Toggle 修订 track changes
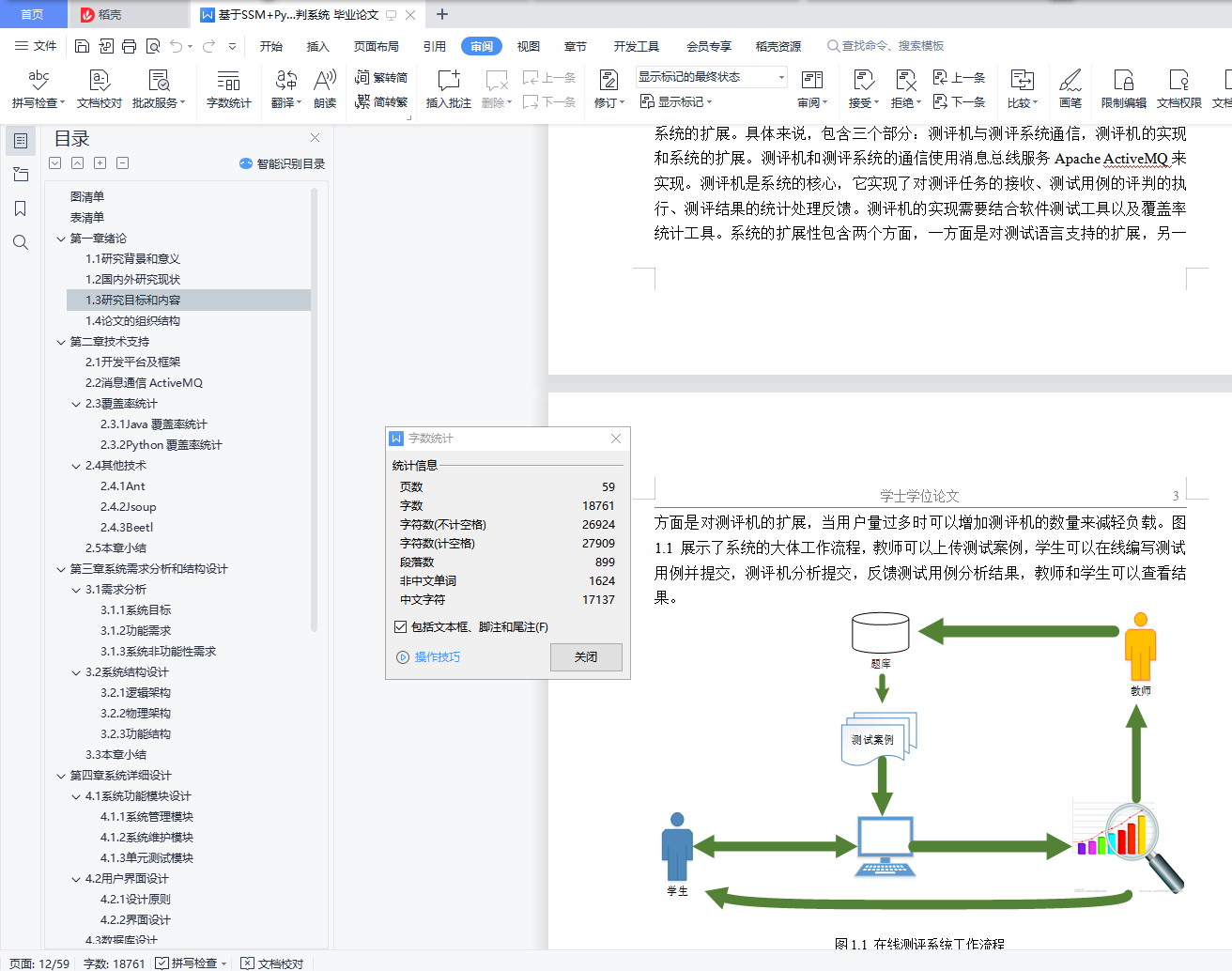 (x=609, y=89)
